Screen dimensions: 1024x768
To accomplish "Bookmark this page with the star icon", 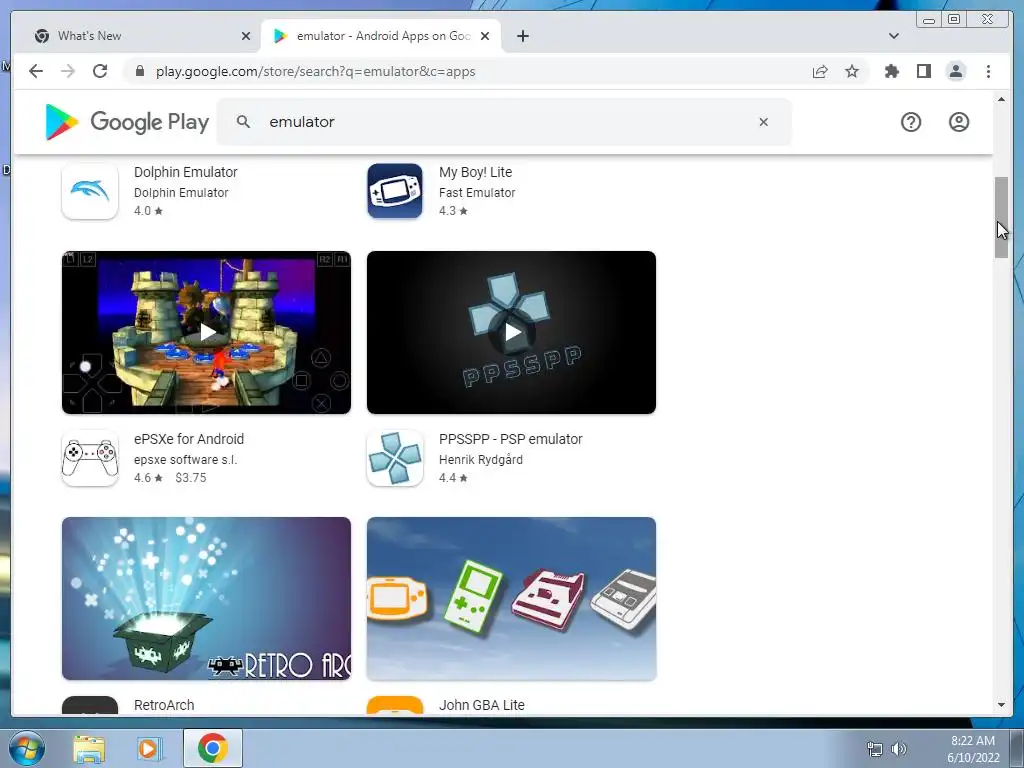I will pos(852,71).
